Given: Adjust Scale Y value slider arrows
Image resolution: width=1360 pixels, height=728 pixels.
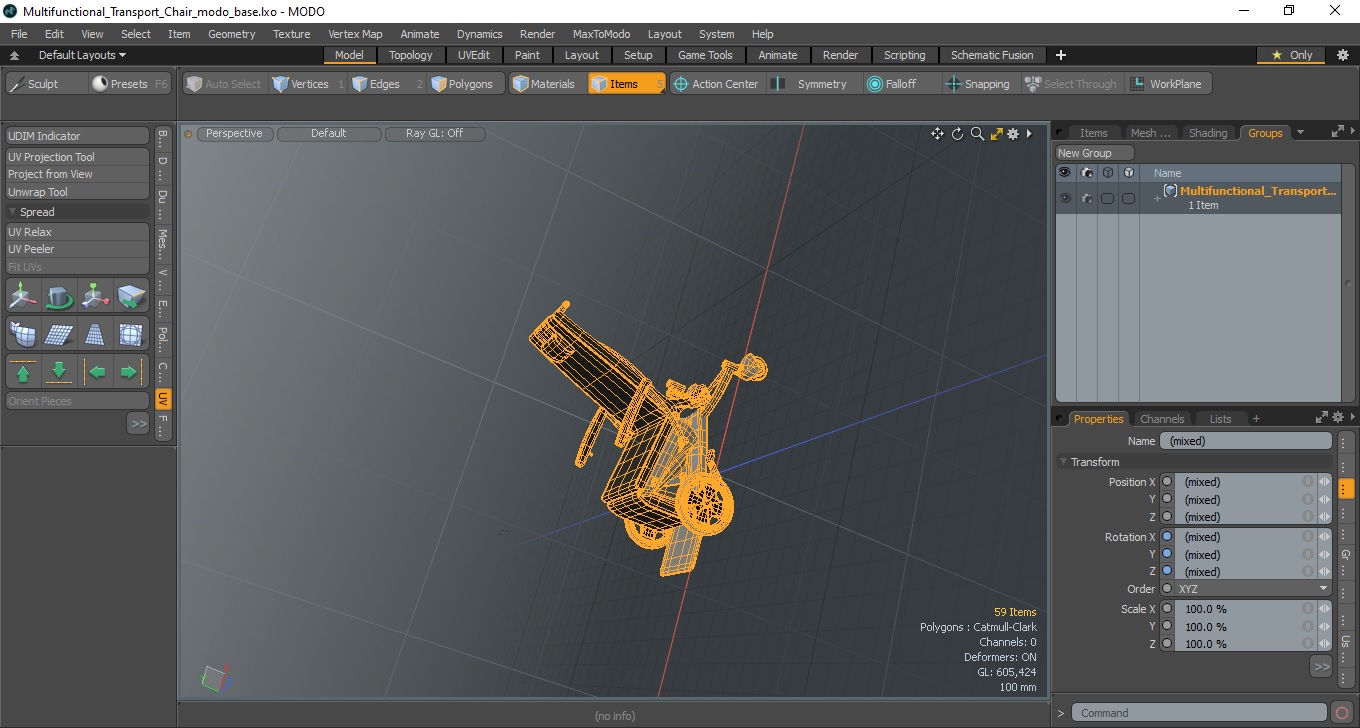Looking at the screenshot, I should pos(1324,627).
